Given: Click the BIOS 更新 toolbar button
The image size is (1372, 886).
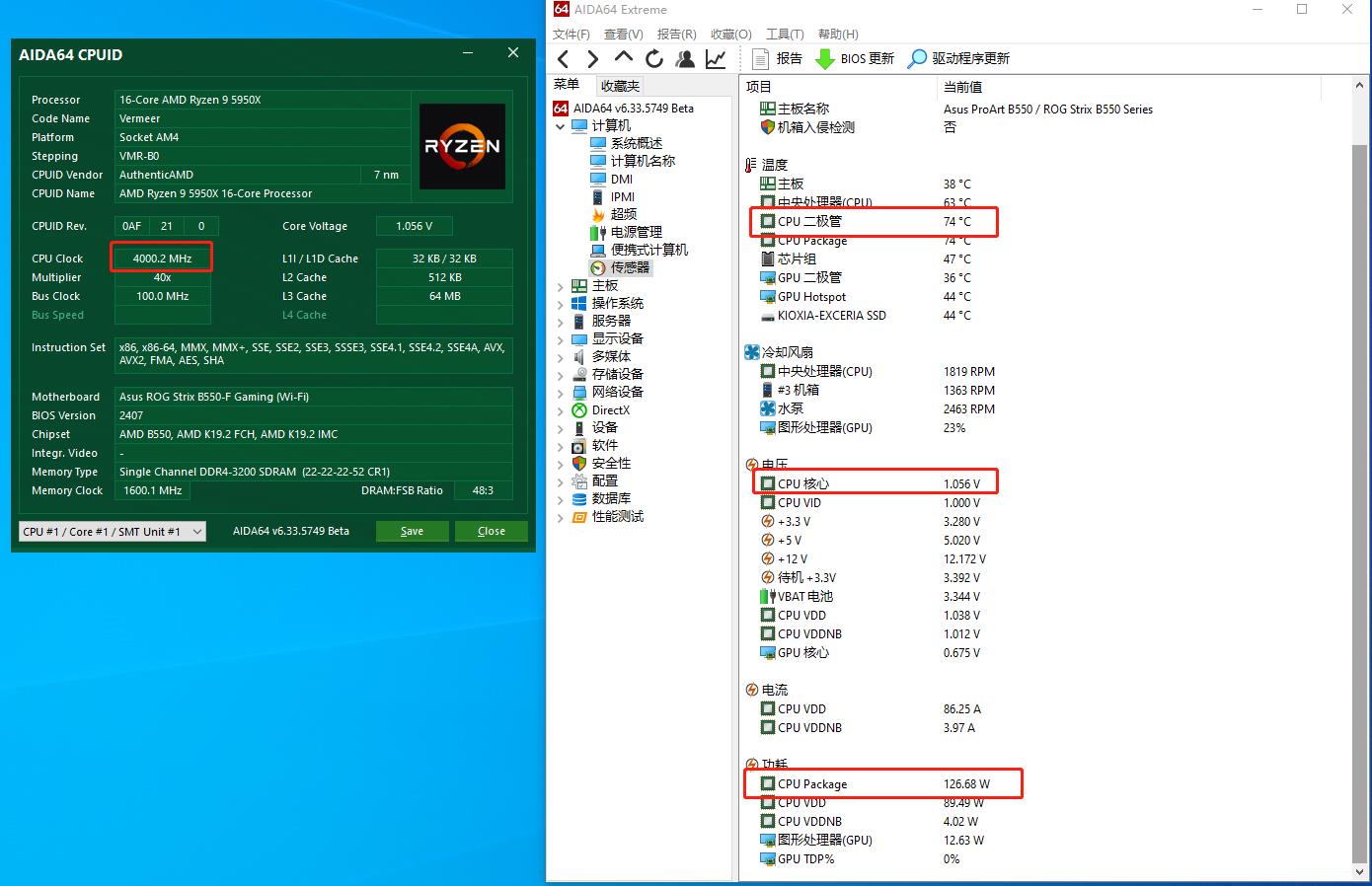Looking at the screenshot, I should [855, 59].
